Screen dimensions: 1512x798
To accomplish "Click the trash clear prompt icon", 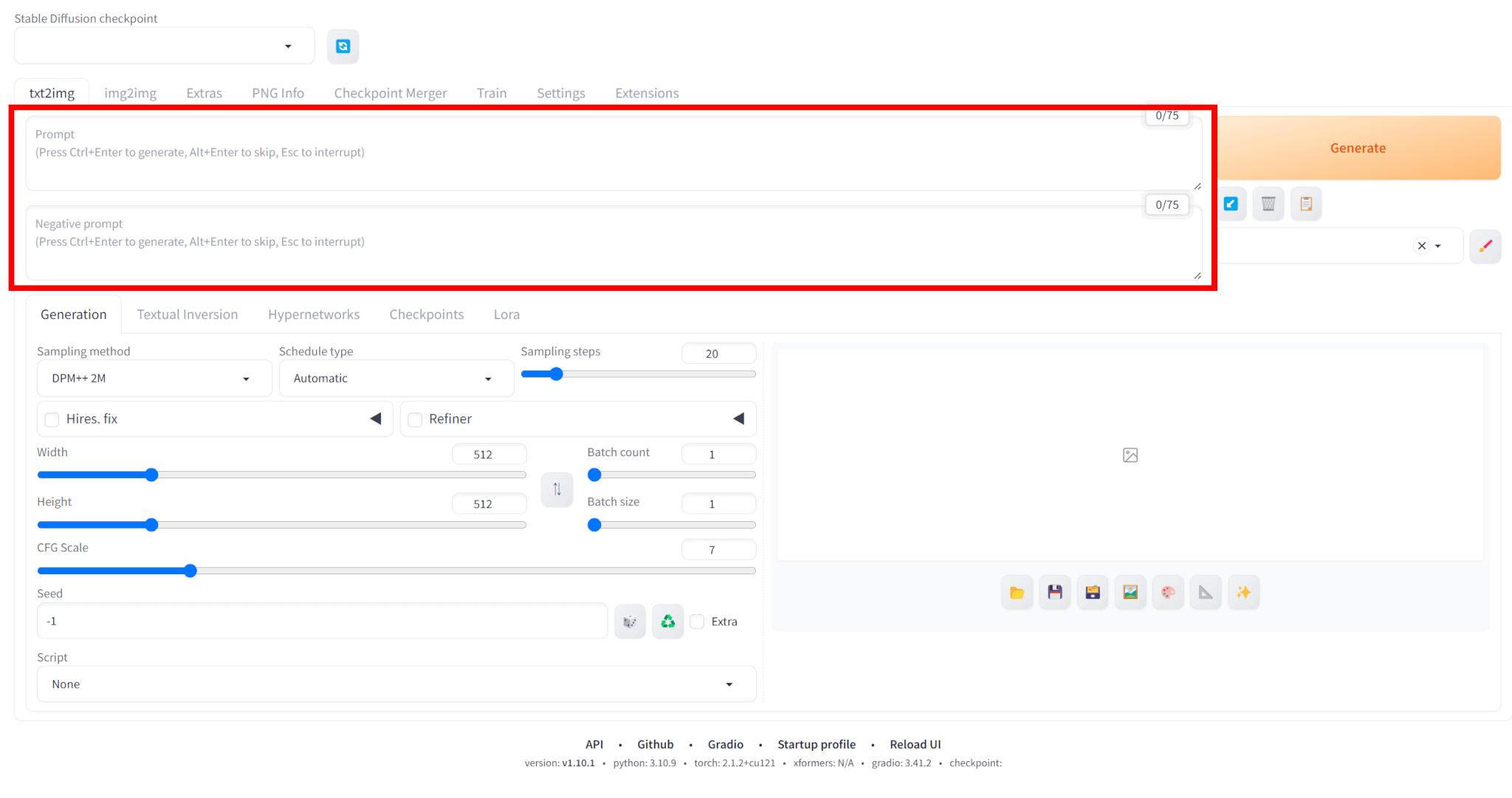I will [x=1268, y=204].
